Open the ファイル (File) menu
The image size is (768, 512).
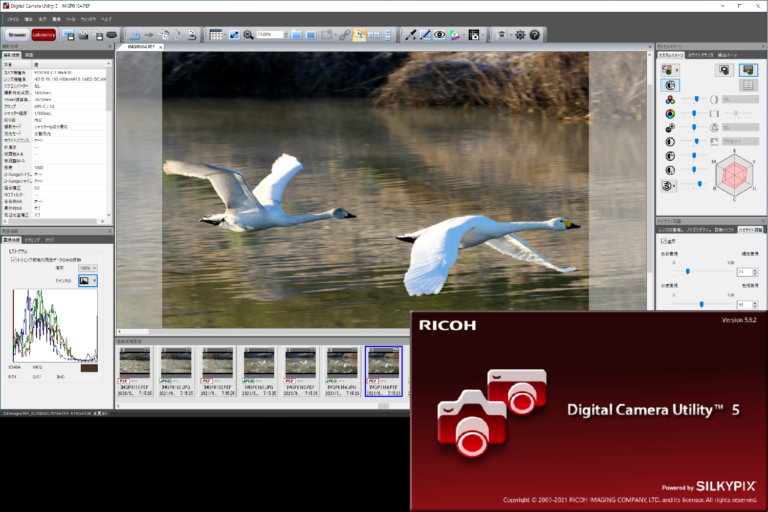(x=12, y=19)
